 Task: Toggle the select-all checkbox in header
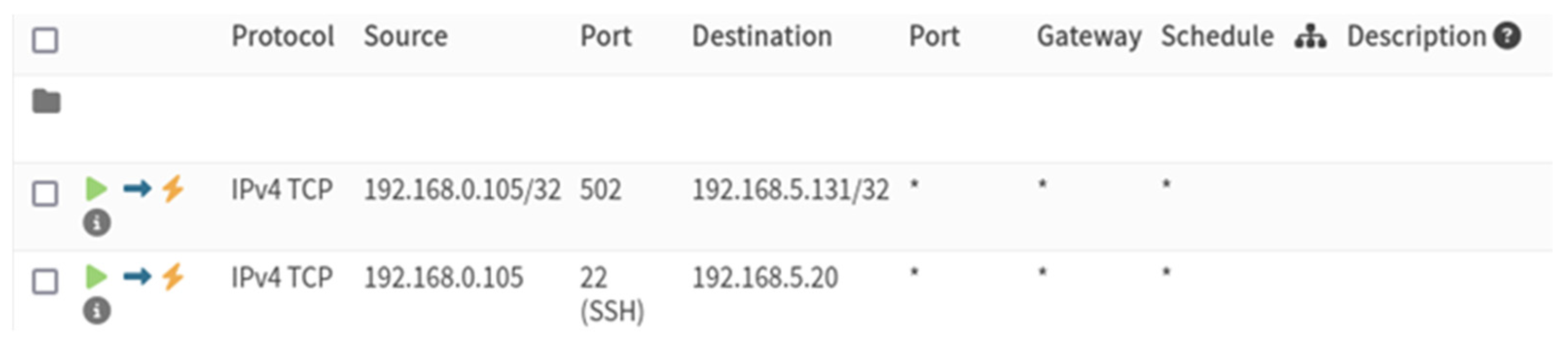[45, 41]
